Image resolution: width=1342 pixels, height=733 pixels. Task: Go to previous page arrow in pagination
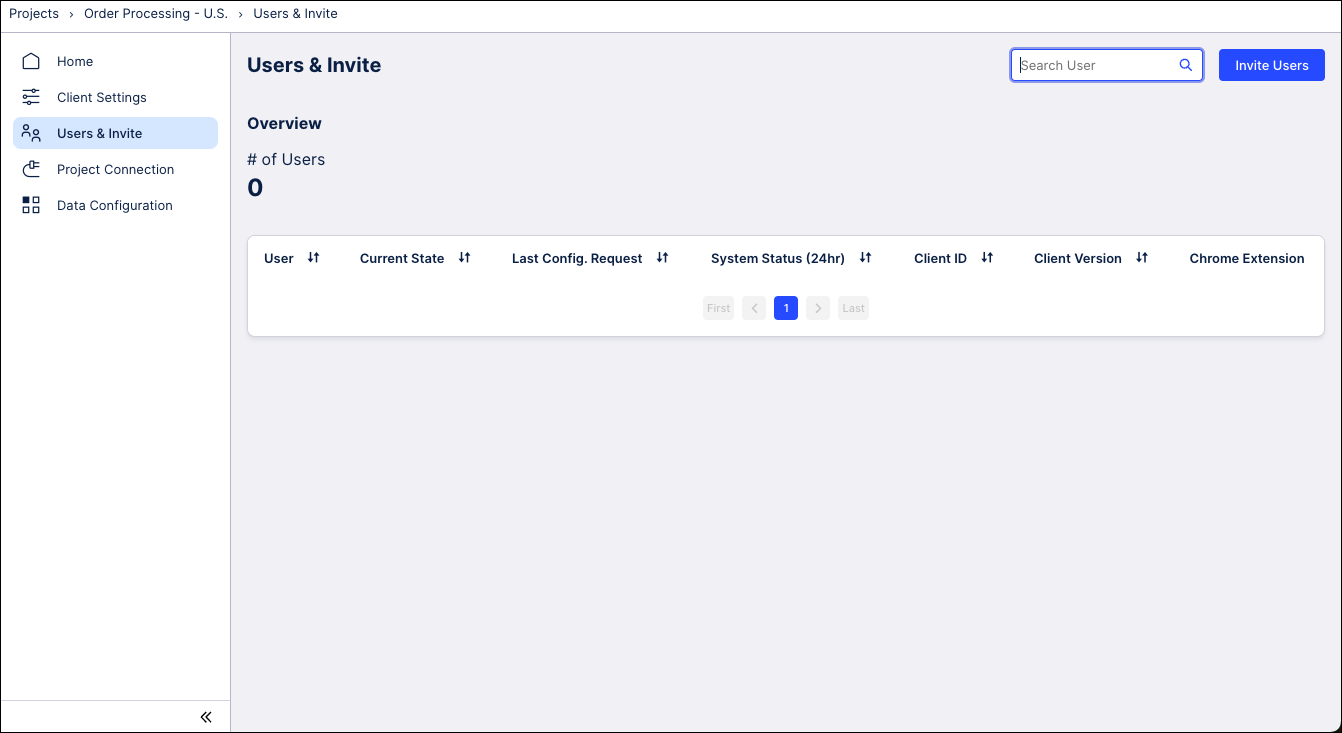[754, 308]
